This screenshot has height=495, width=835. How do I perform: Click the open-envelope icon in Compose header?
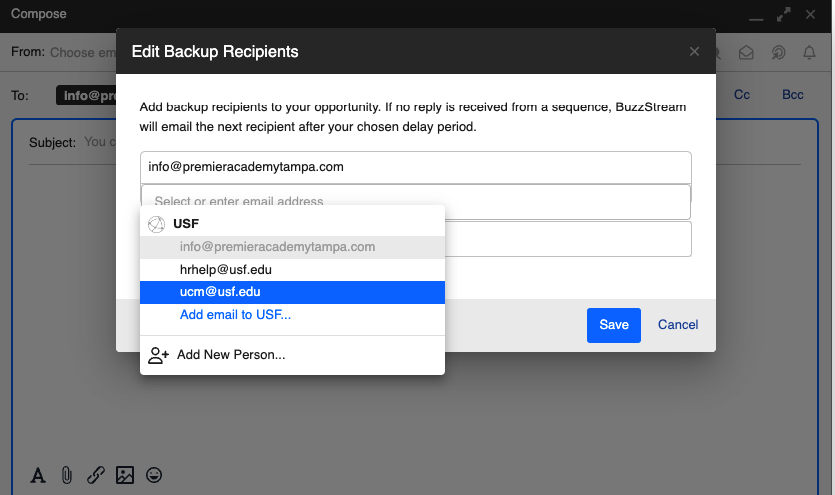pos(746,52)
